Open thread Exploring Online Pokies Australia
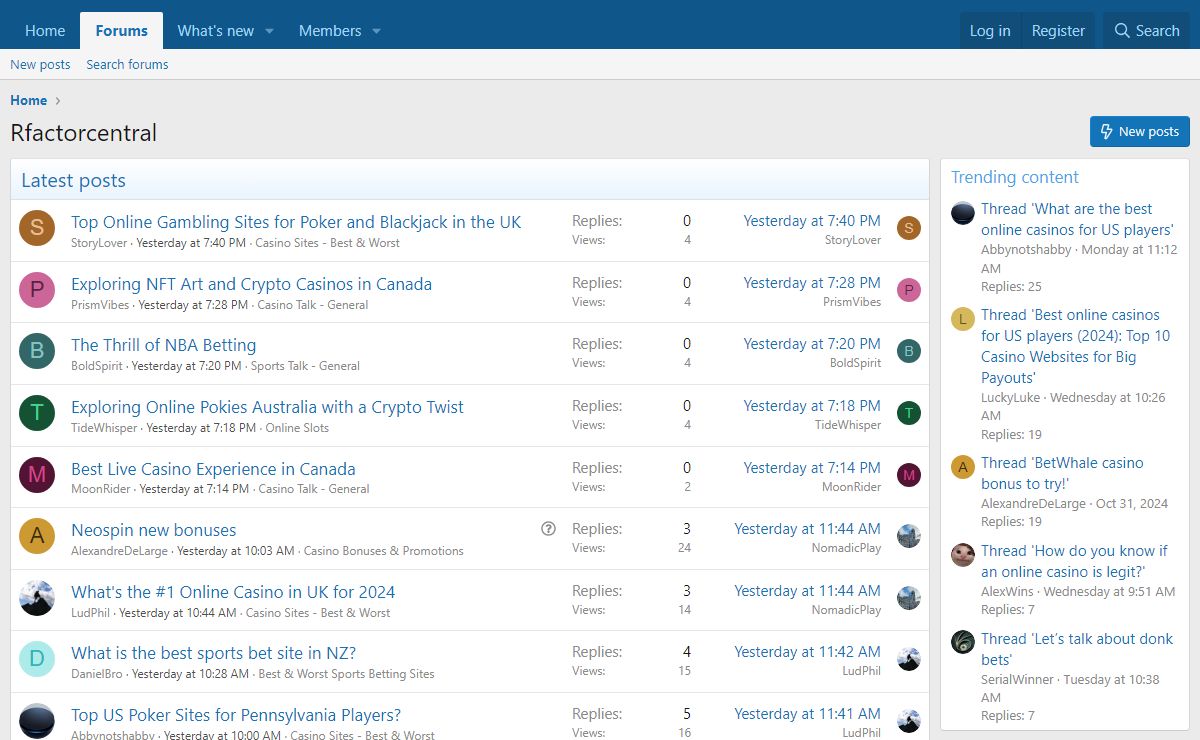 267,407
